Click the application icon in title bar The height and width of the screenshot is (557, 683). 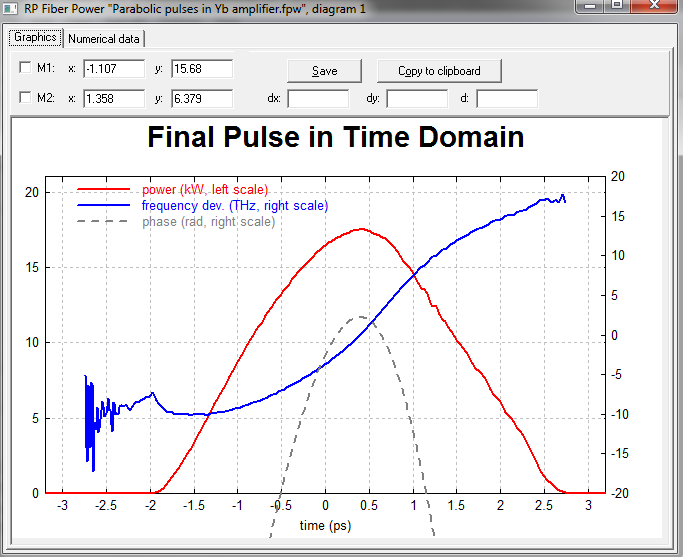pos(11,9)
